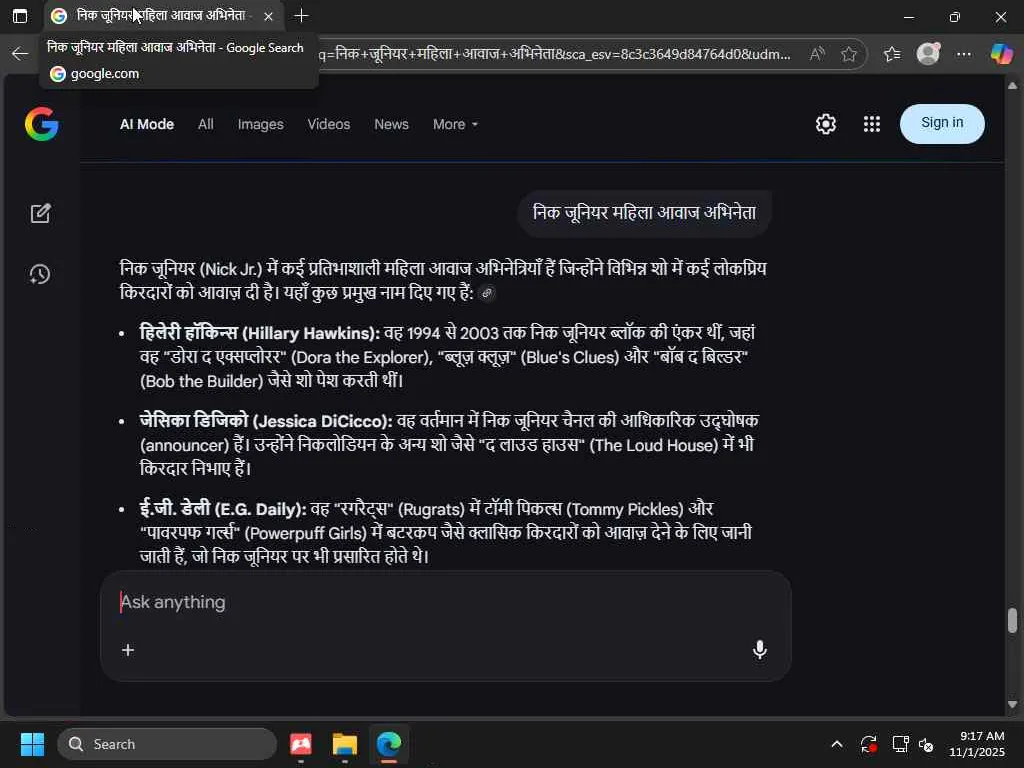The height and width of the screenshot is (768, 1024).
Task: Switch to All results tab
Action: click(206, 124)
